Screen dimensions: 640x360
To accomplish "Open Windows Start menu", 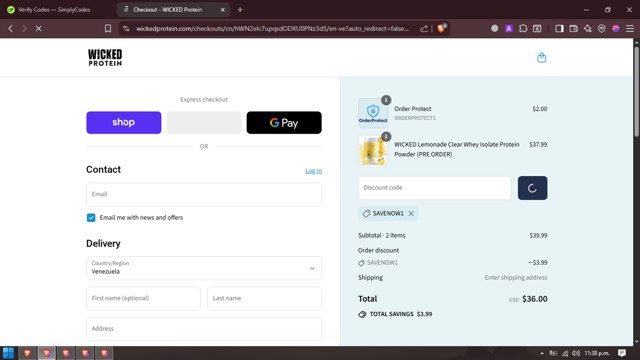I will [x=9, y=353].
